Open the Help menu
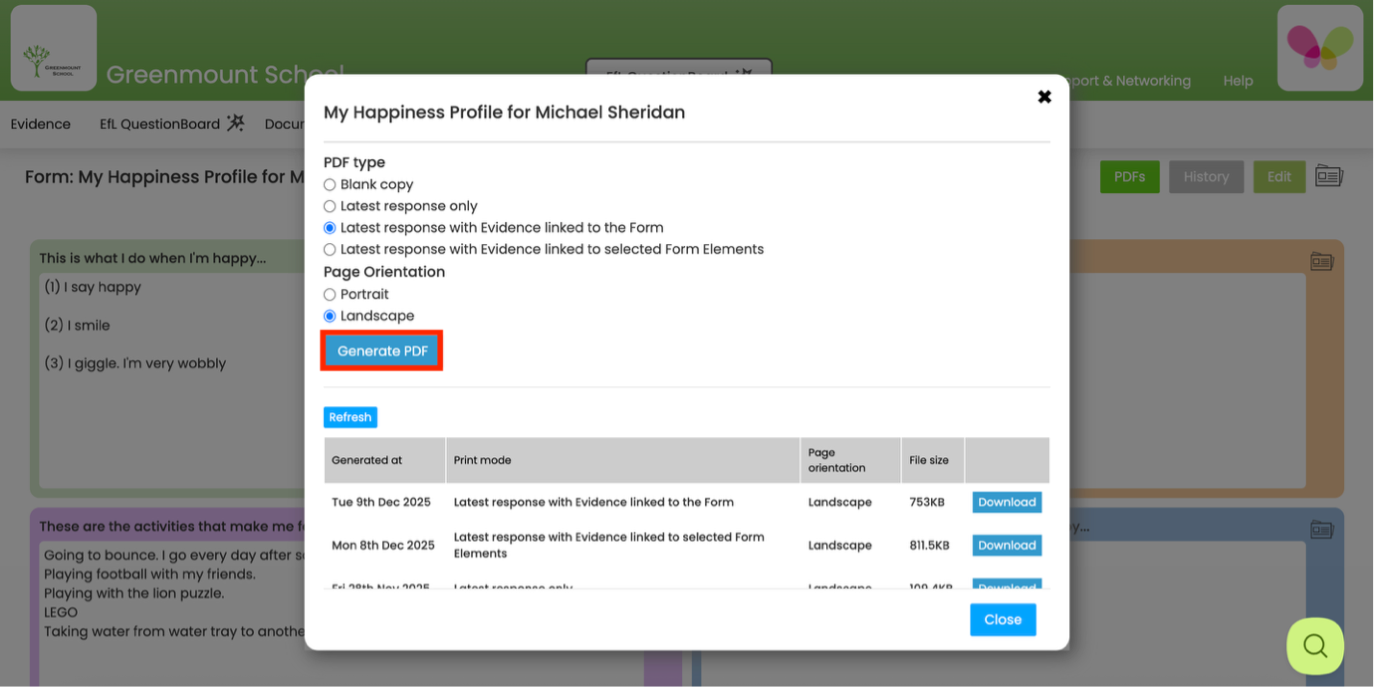 tap(1237, 81)
